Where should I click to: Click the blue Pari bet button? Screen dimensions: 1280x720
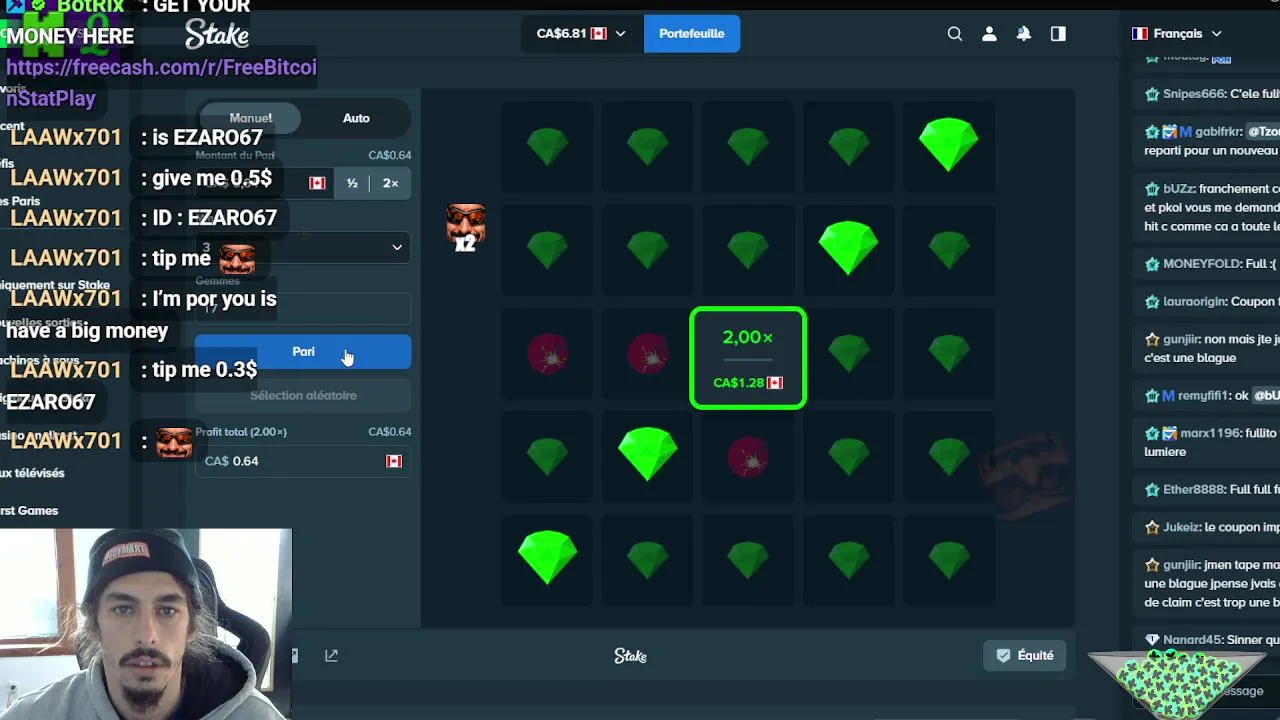click(x=303, y=352)
